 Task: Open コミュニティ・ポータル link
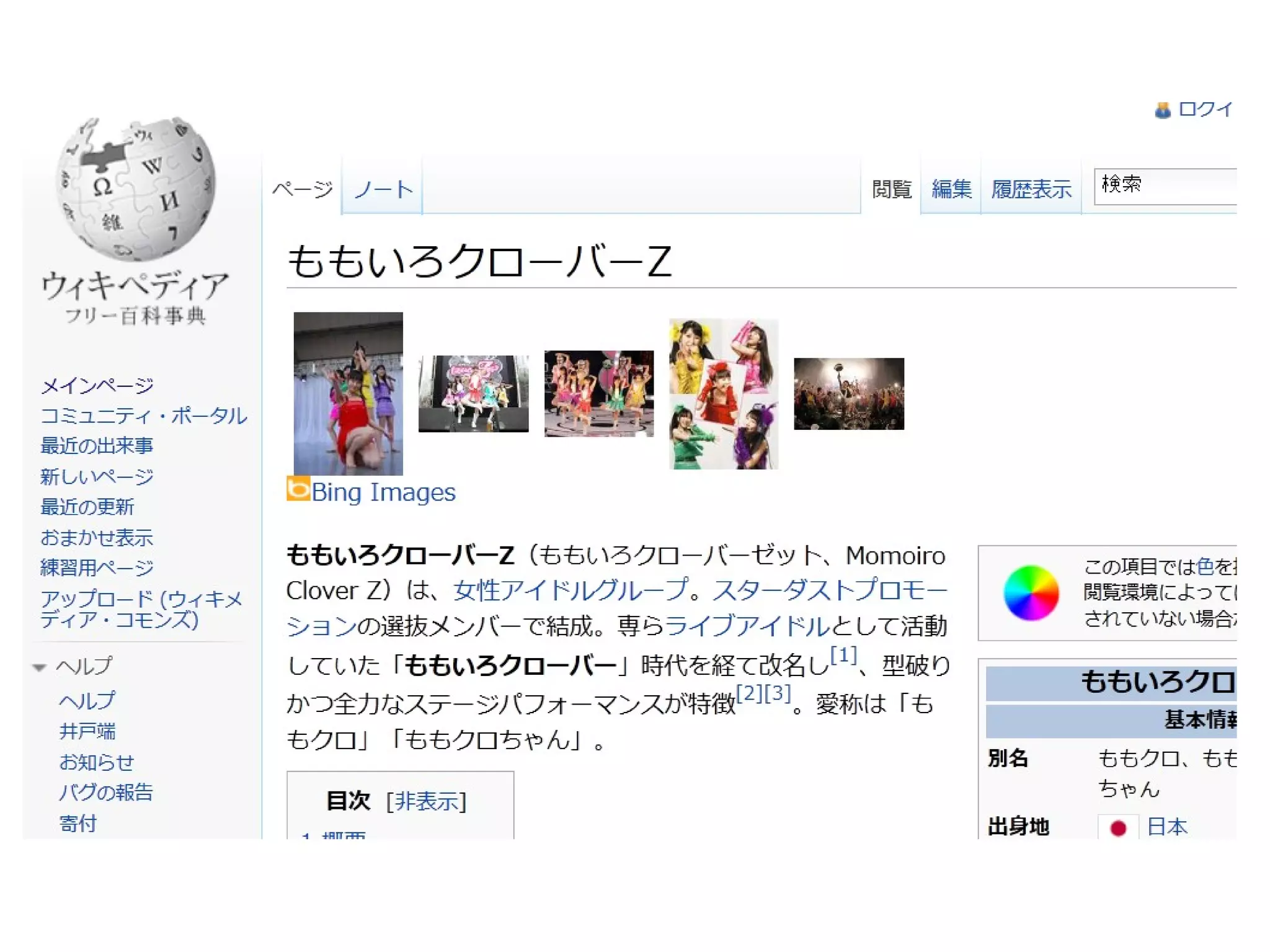[143, 416]
